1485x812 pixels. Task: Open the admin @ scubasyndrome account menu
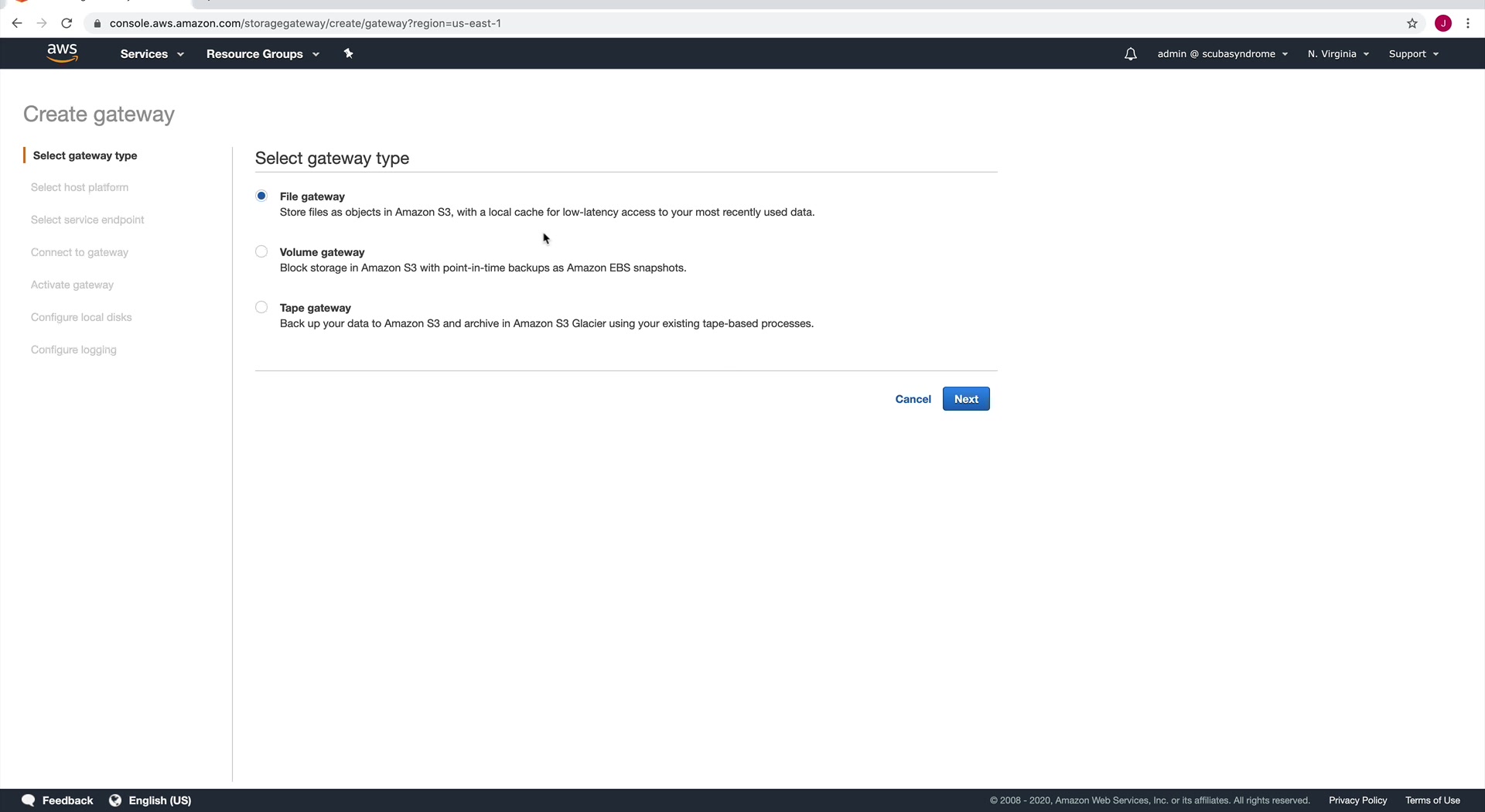tap(1223, 54)
